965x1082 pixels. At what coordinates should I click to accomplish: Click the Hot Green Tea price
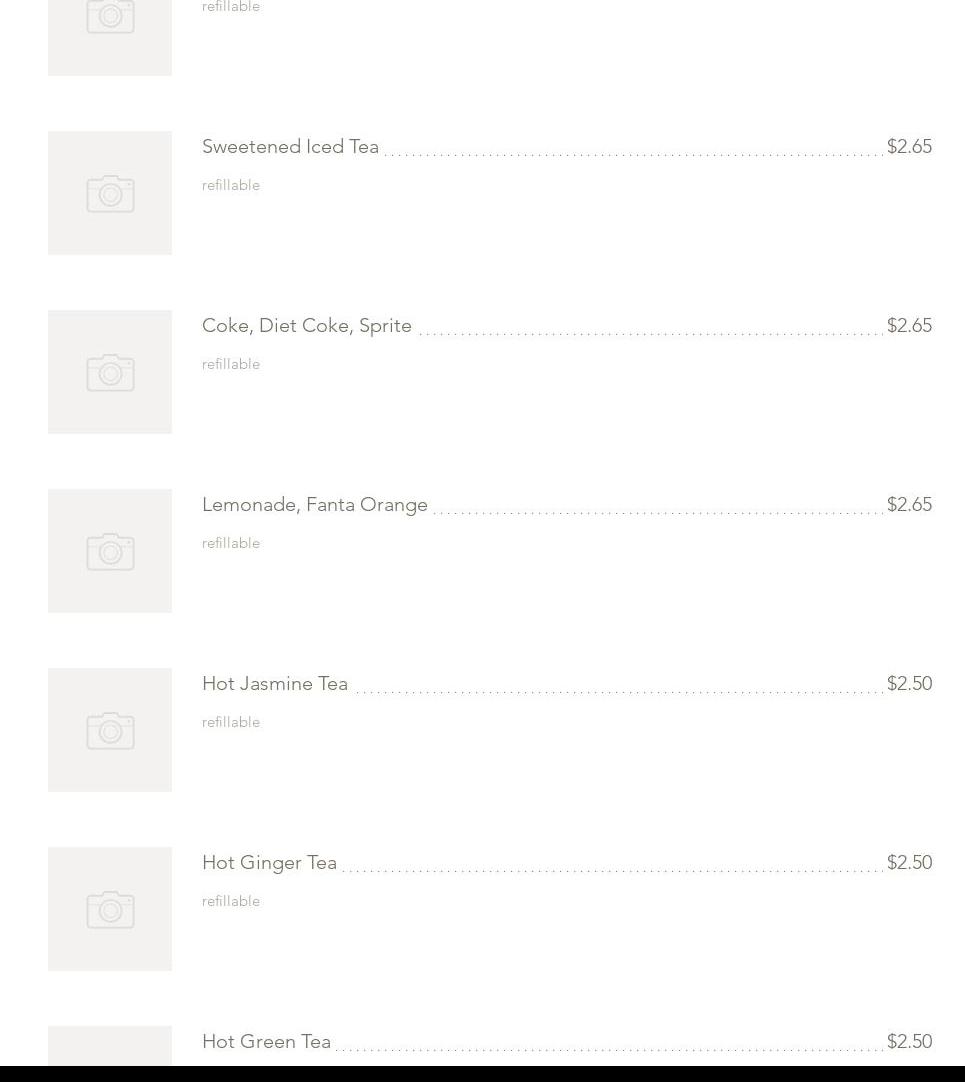[x=909, y=1042]
